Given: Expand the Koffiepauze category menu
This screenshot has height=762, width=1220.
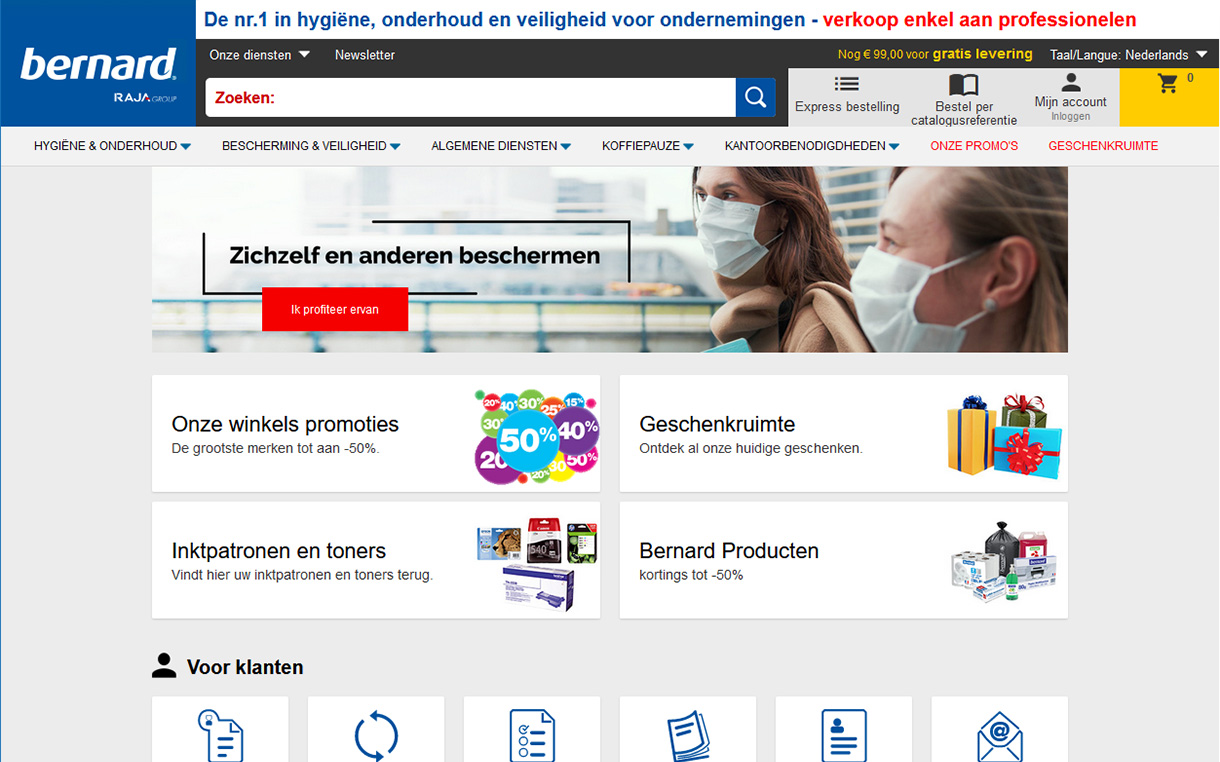Looking at the screenshot, I should [647, 146].
